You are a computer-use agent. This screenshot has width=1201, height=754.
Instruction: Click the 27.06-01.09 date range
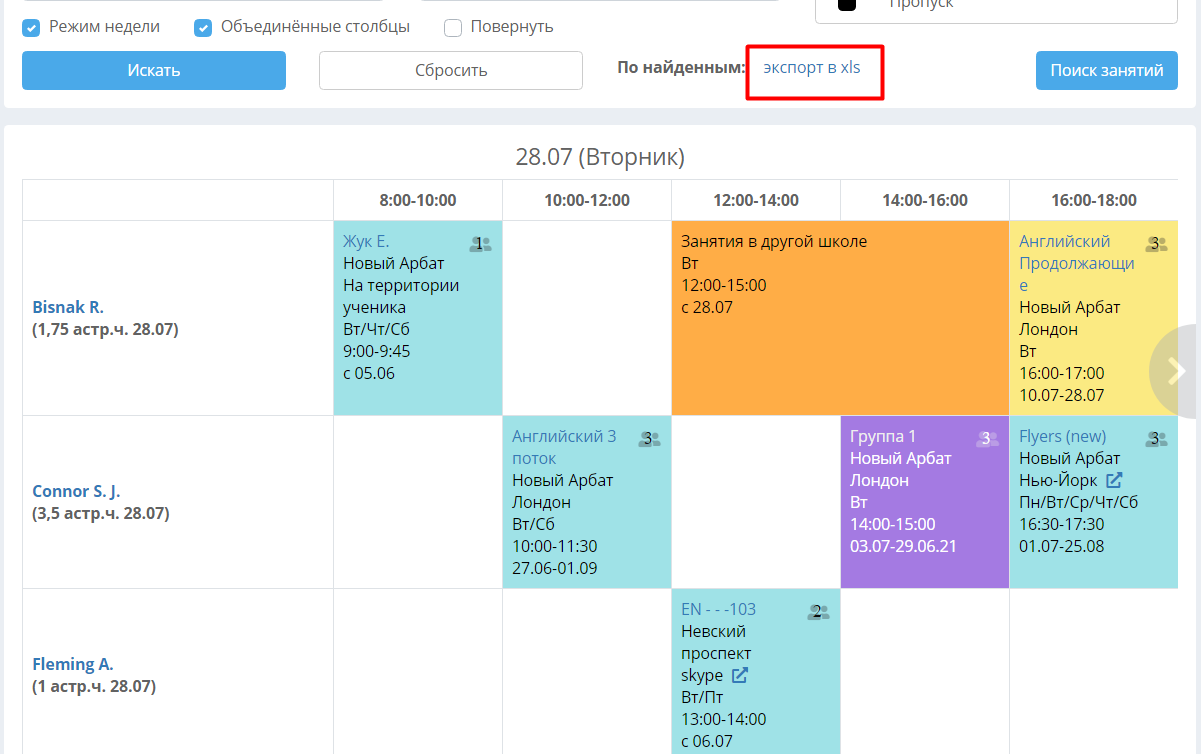pos(555,568)
